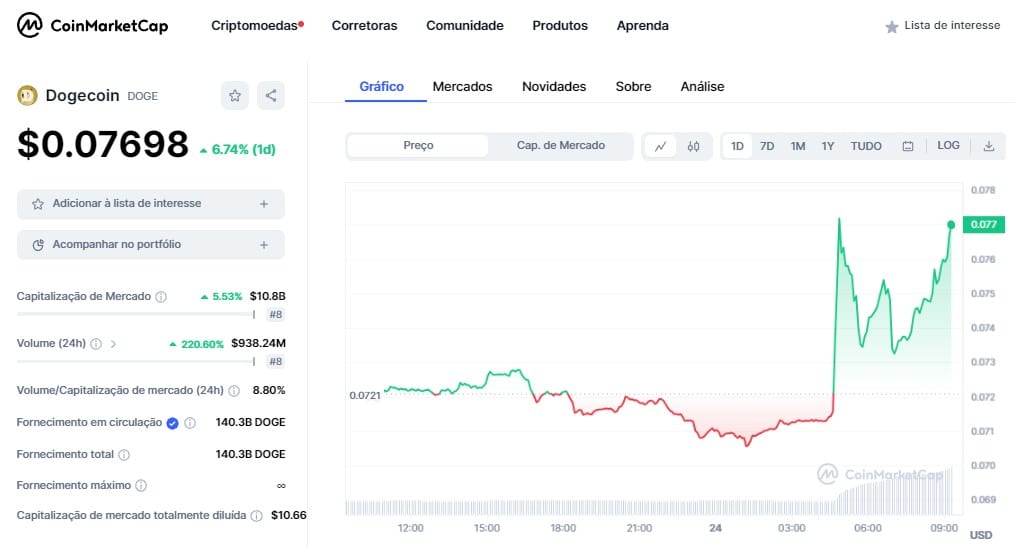Click info icon for Volume/Capitalização de mercado
Image resolution: width=1015 pixels, height=548 pixels.
234,391
